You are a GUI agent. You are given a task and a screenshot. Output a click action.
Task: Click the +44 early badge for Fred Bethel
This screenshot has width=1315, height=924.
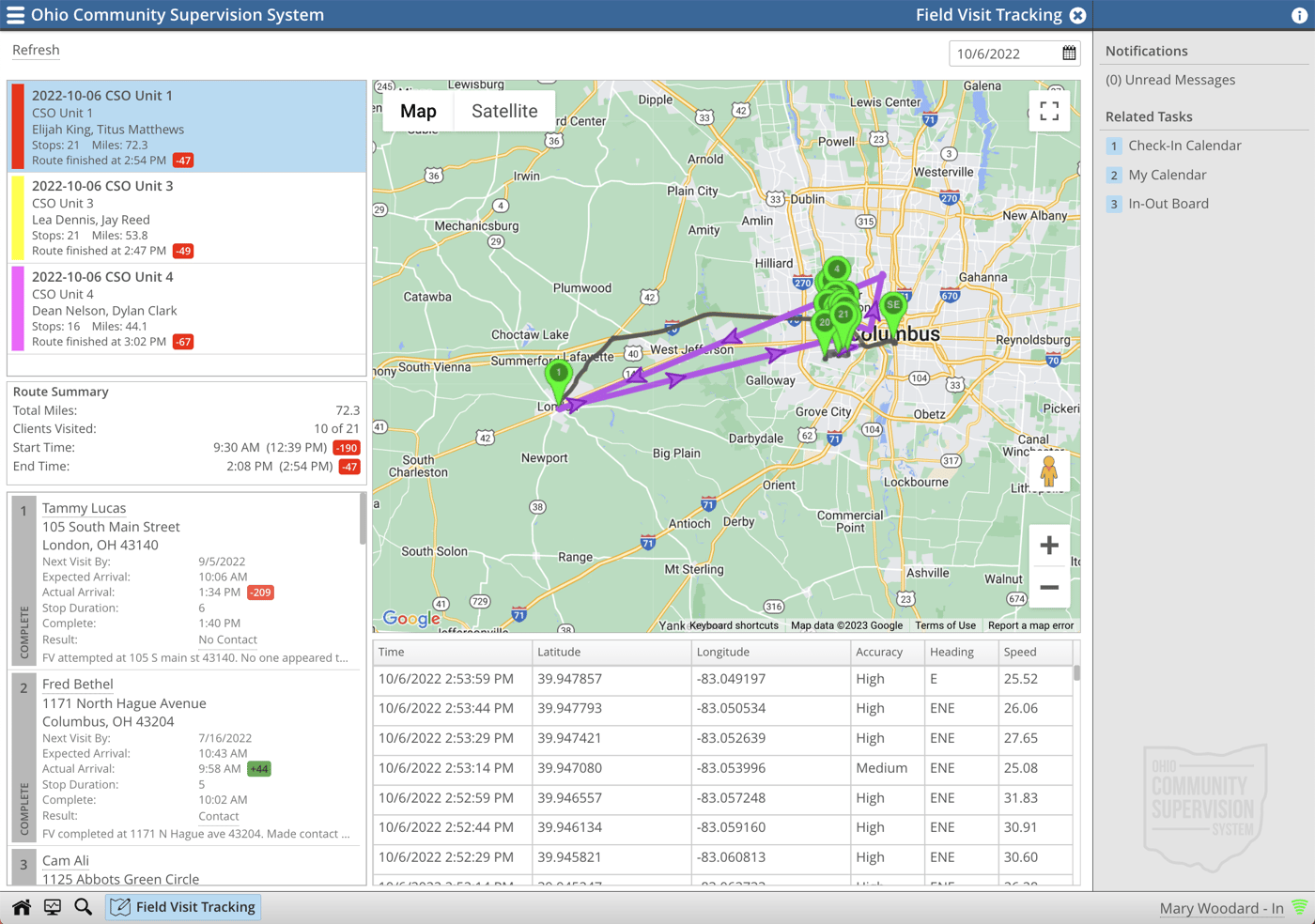258,769
